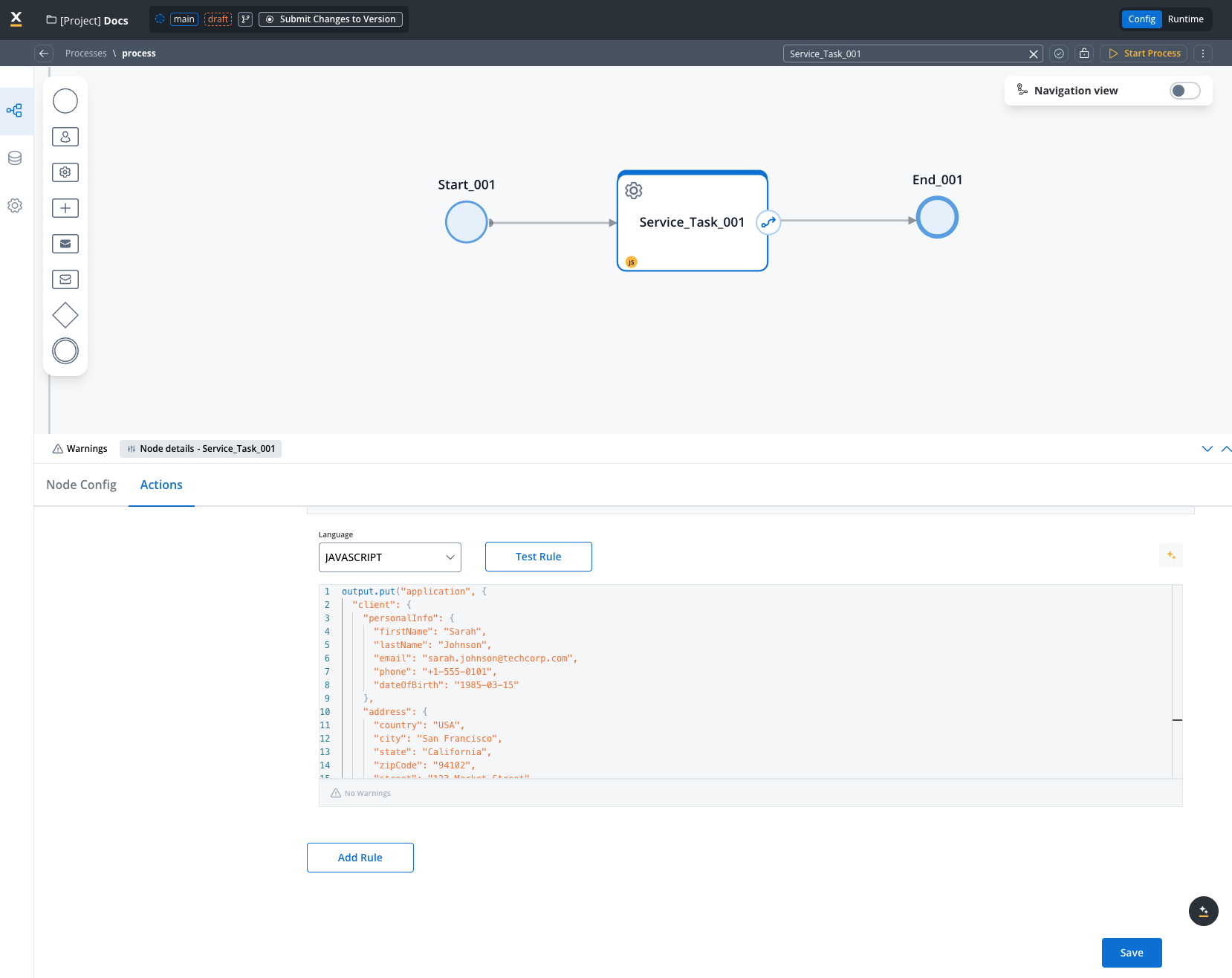
Task: Click the [Project] Docs title
Action: pyautogui.click(x=94, y=21)
